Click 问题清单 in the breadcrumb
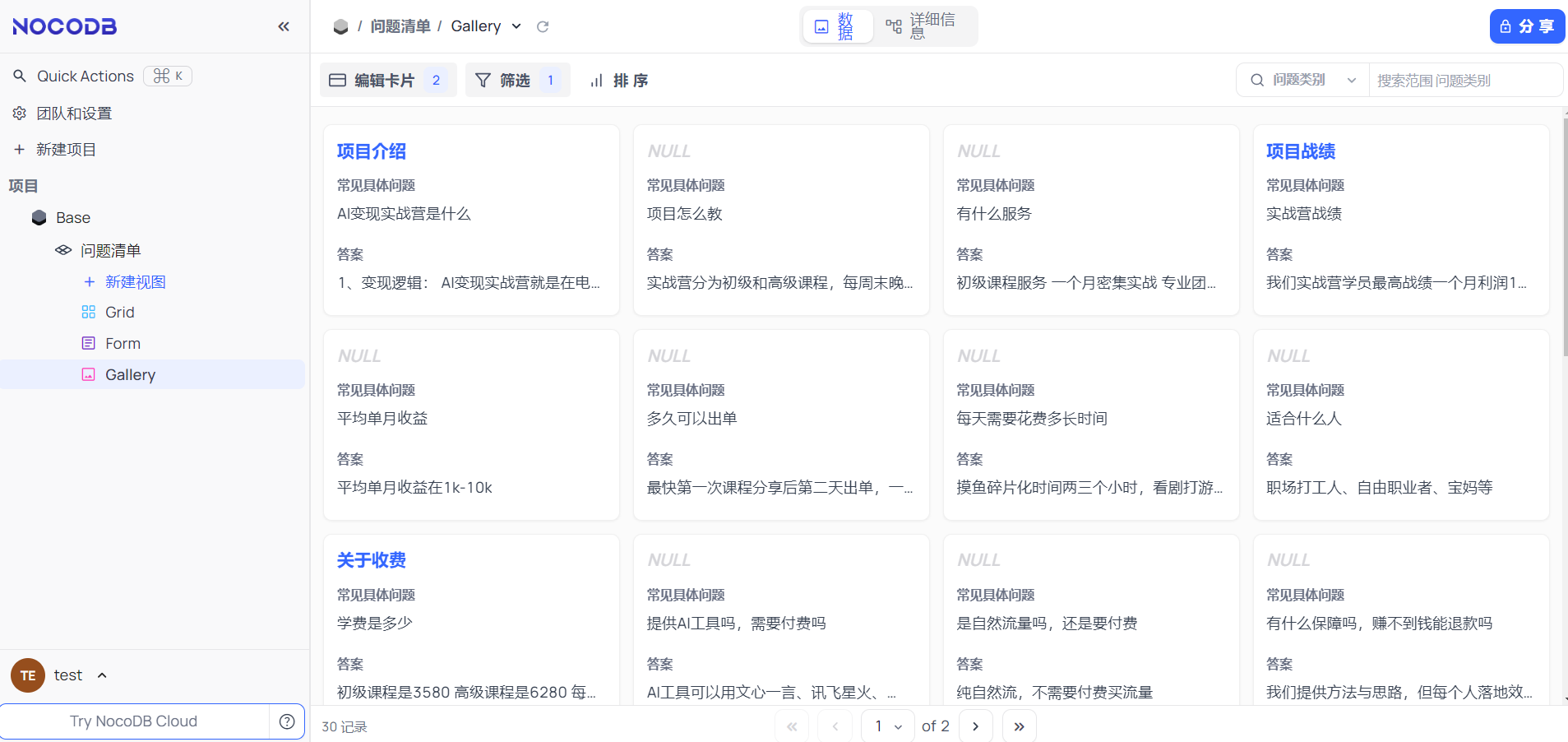The width and height of the screenshot is (1568, 742). click(x=400, y=26)
